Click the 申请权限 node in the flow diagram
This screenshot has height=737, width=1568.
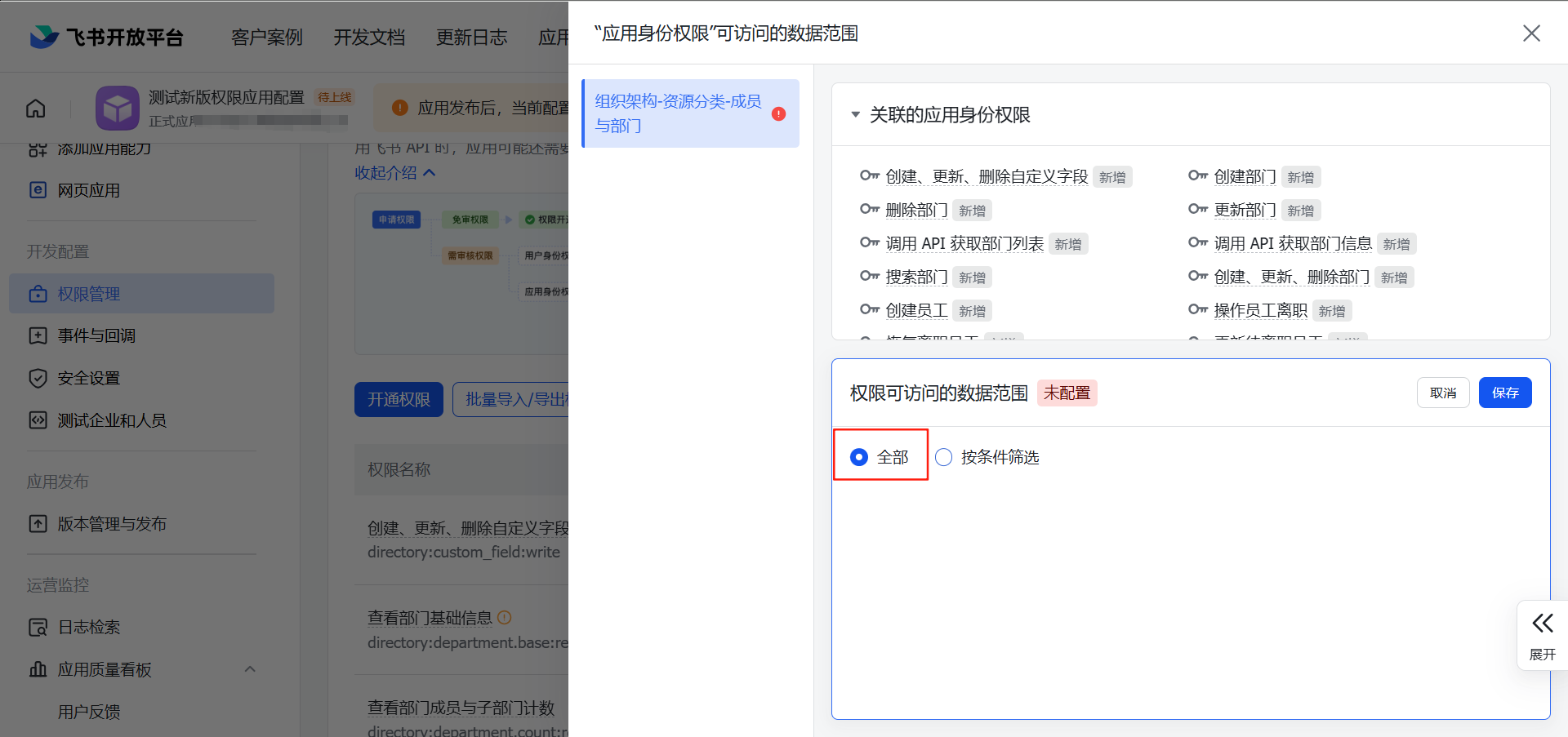(x=396, y=220)
